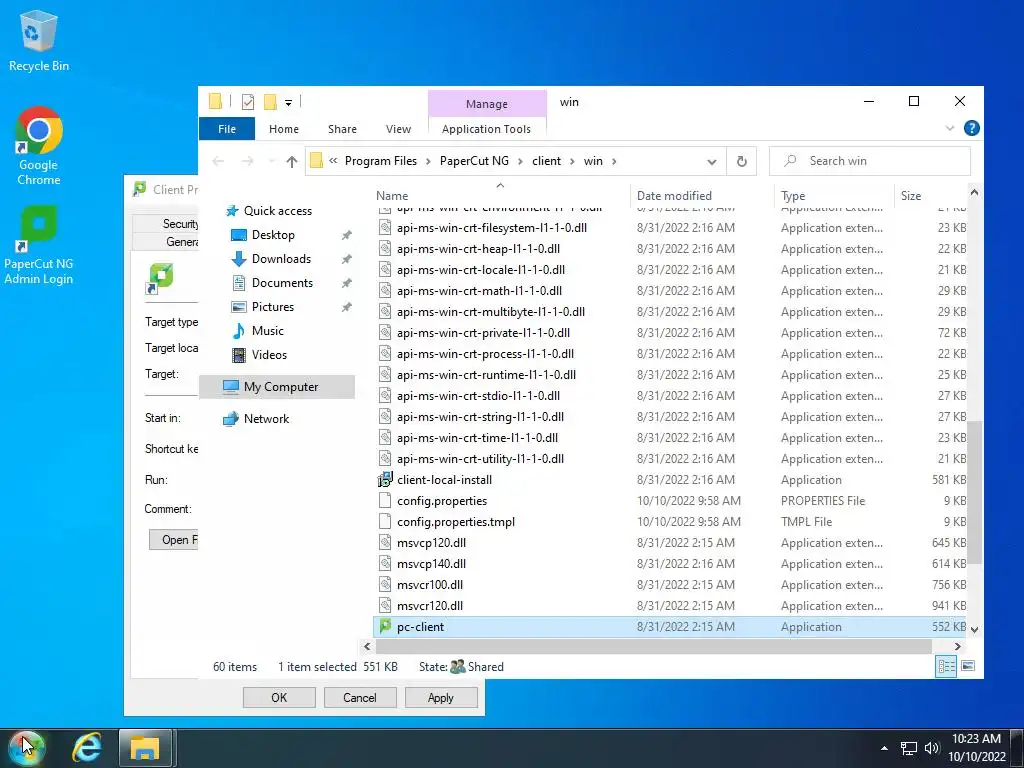Sort by Date modified column

[703, 195]
